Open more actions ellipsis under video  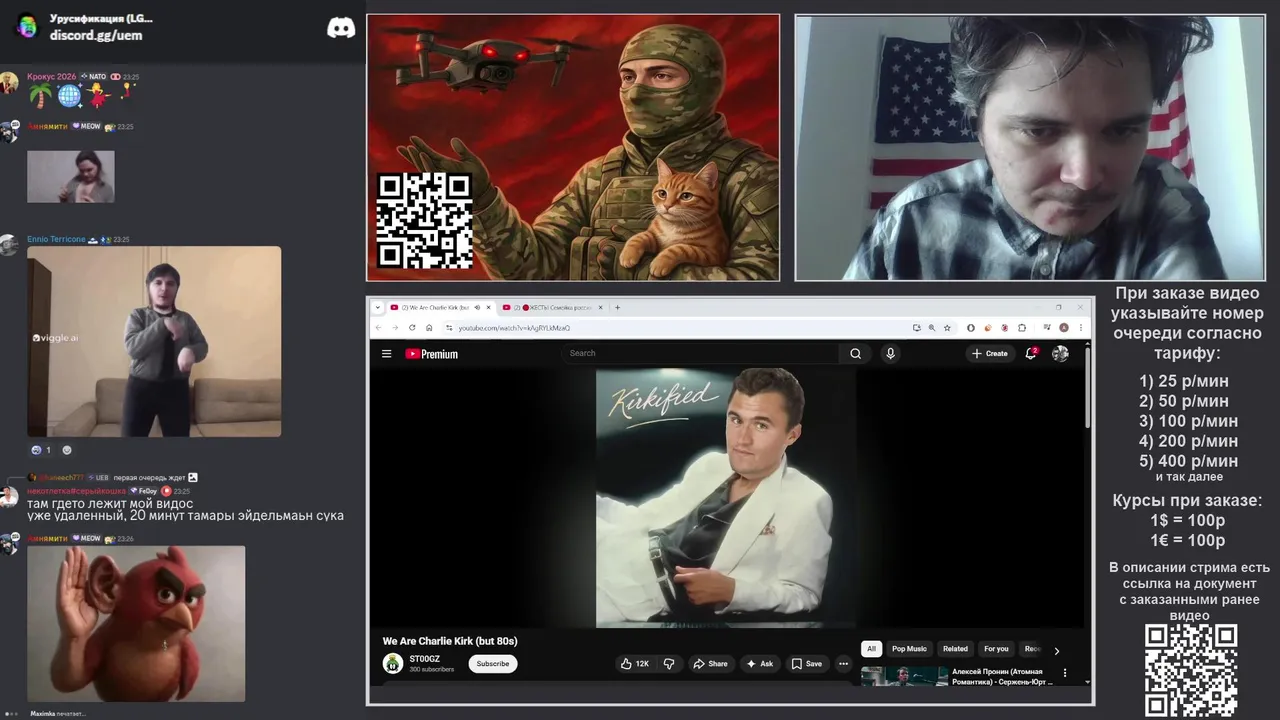click(843, 664)
